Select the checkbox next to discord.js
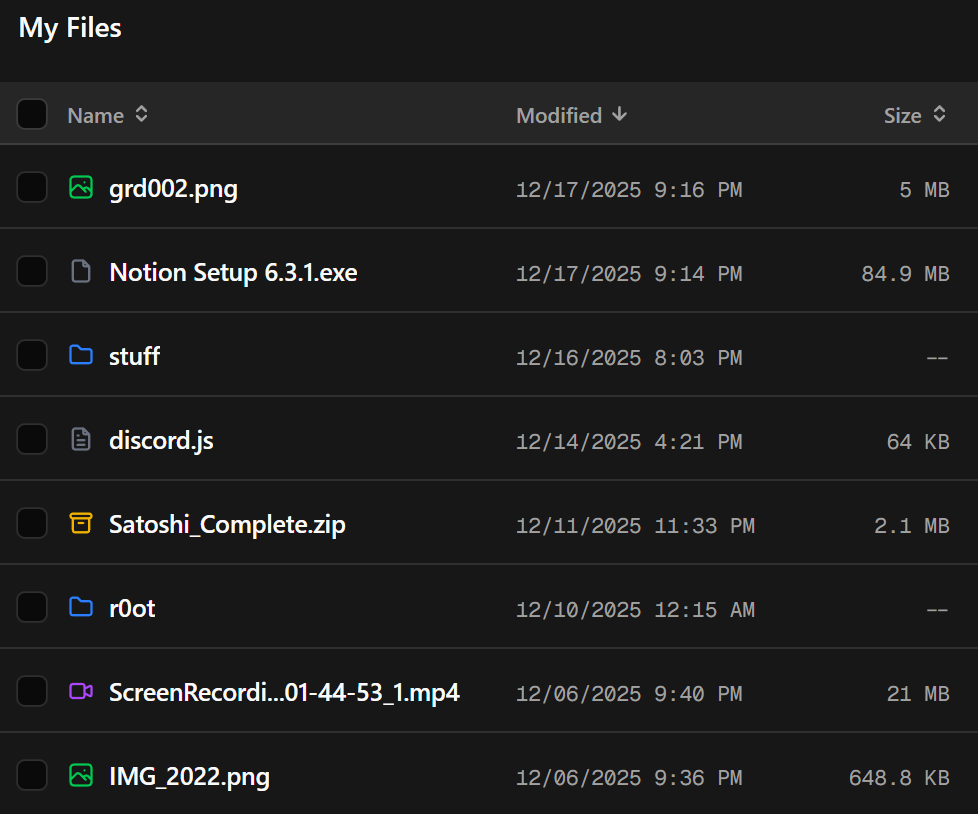The image size is (978, 814). point(32,439)
